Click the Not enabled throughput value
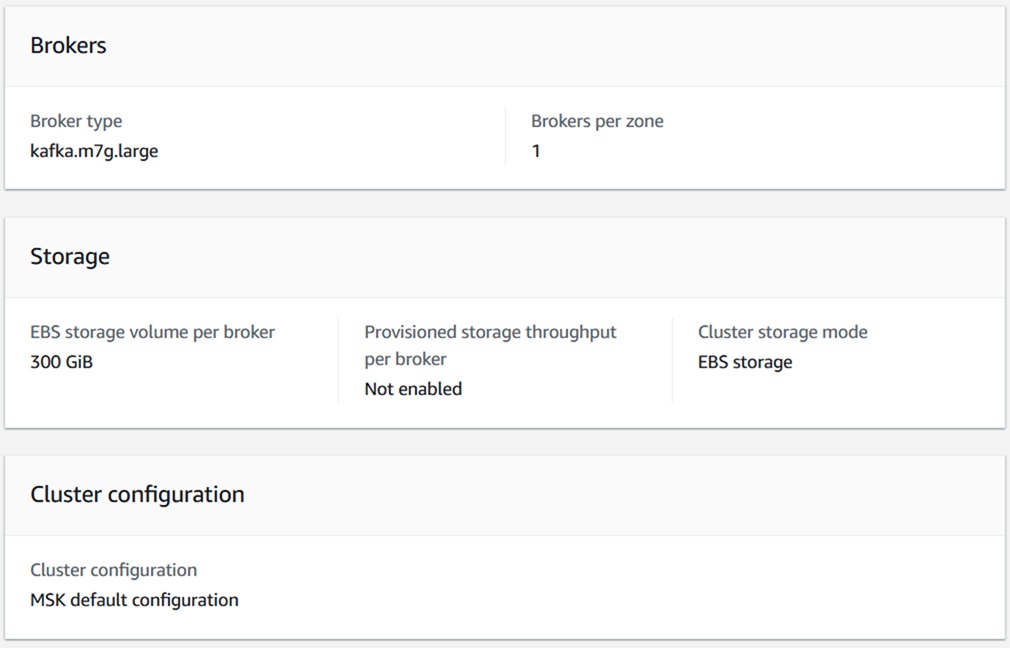This screenshot has height=648, width=1010. coord(413,389)
